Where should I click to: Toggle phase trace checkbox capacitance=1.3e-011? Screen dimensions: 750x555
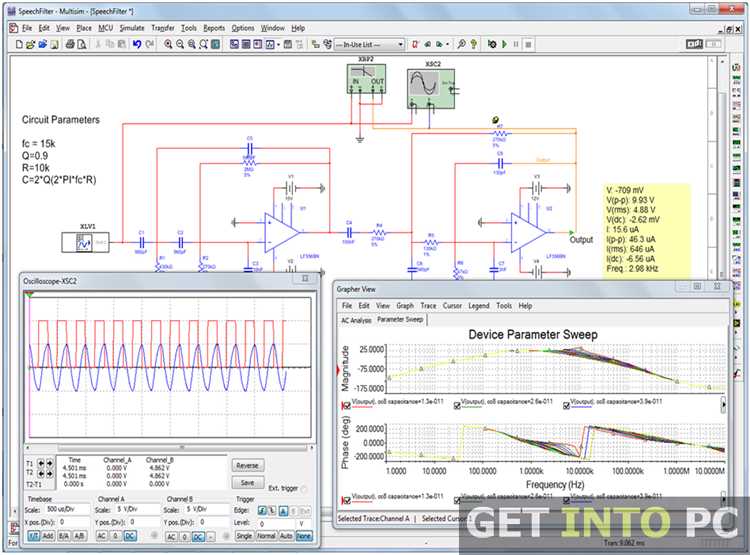click(346, 500)
